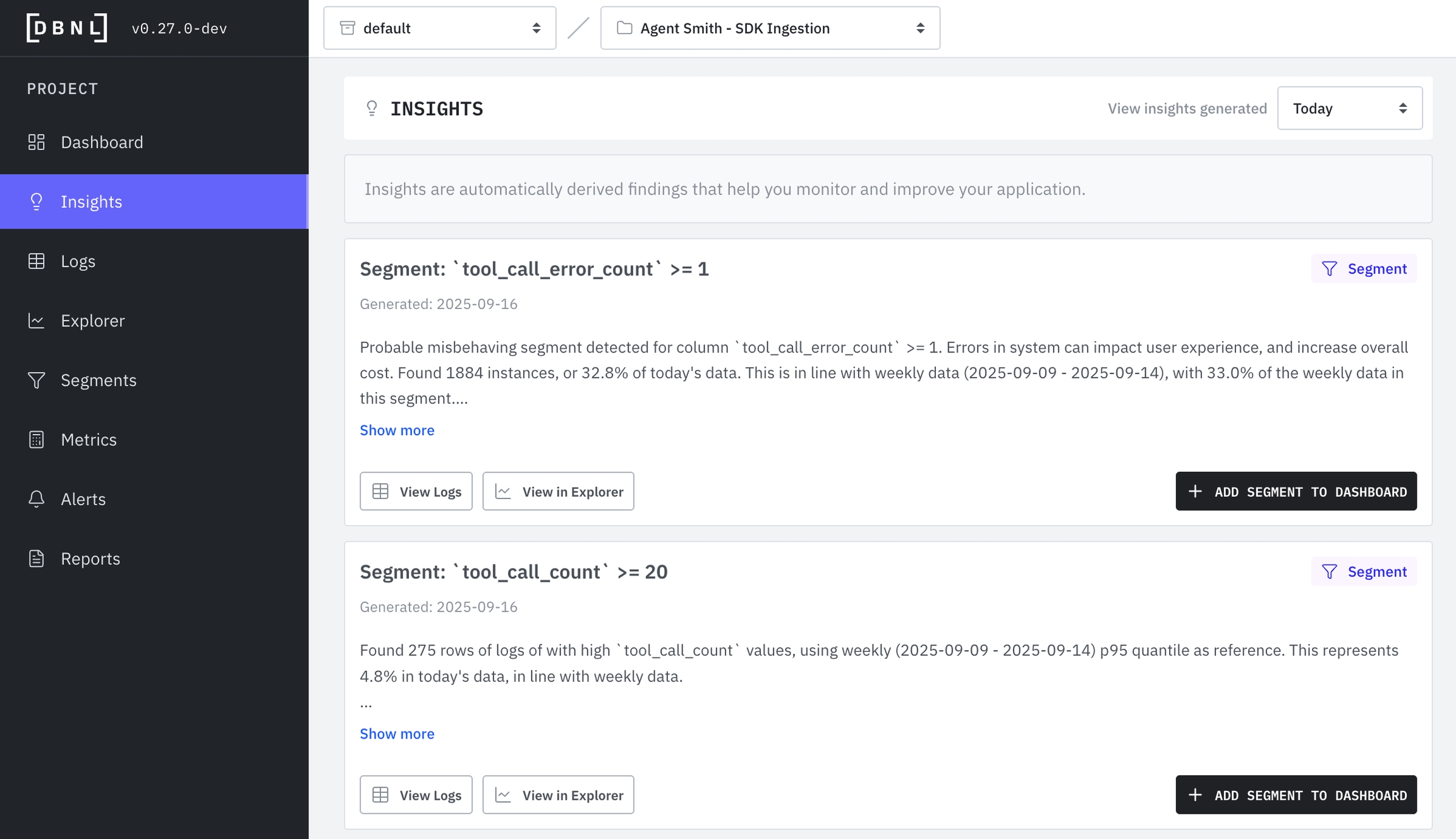View Logs for tool_call_error_count segment
The image size is (1456, 839).
(x=416, y=491)
